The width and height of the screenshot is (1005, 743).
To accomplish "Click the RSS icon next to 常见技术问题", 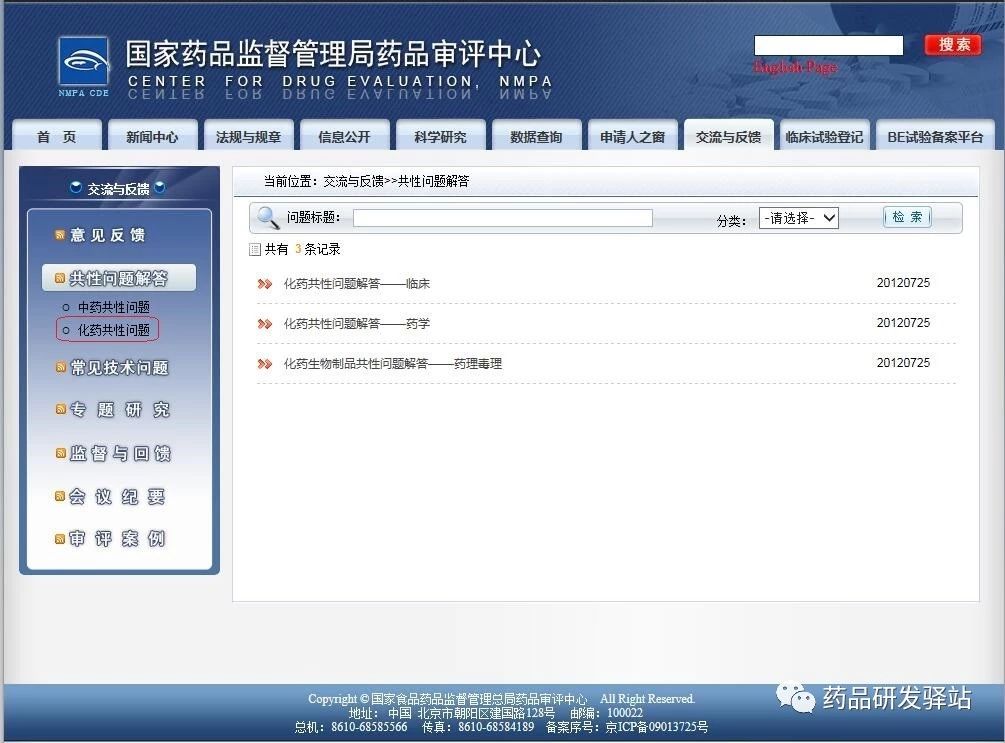I will pos(60,367).
